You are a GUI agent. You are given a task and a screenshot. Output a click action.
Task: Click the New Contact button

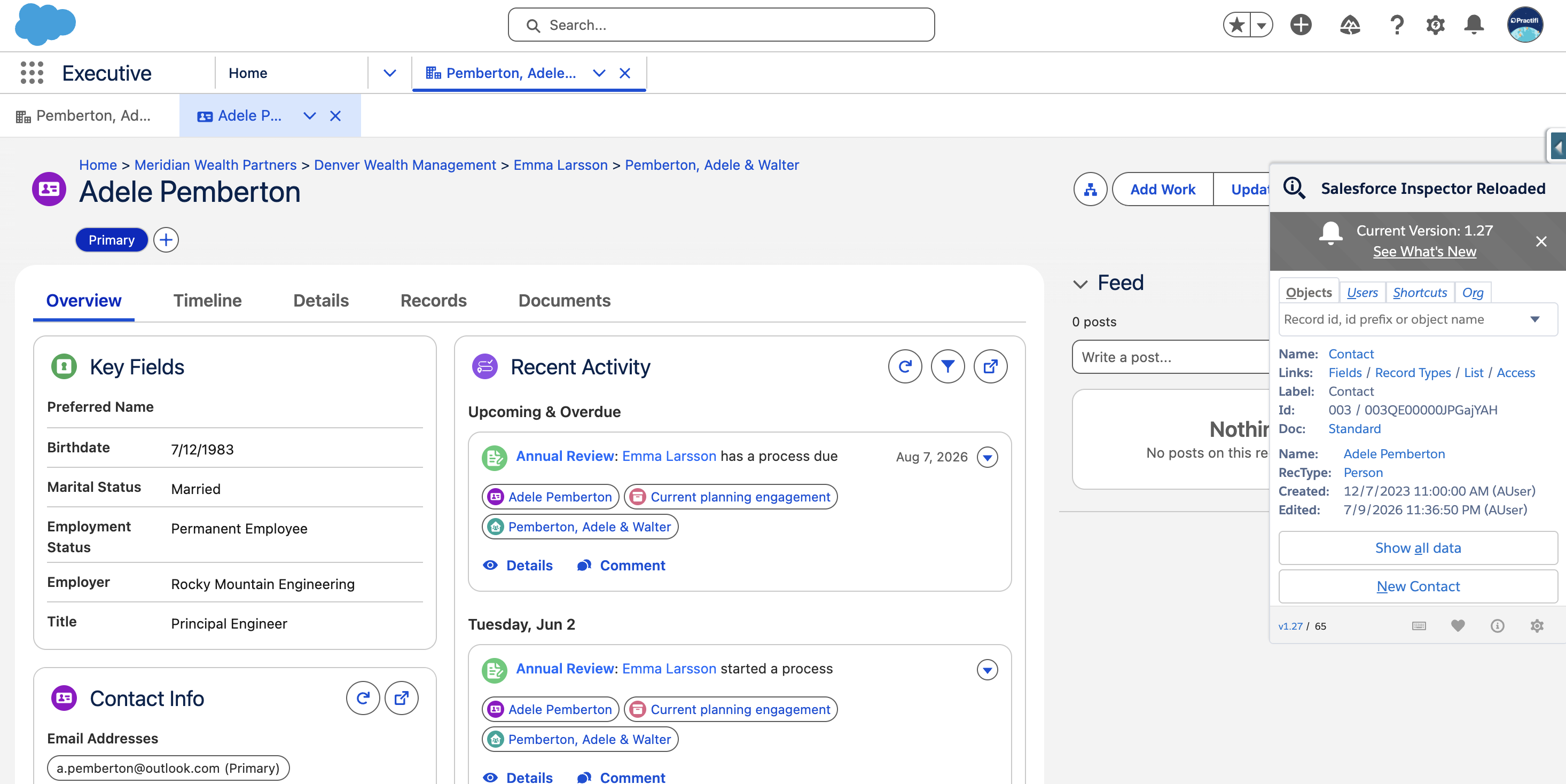coord(1418,586)
